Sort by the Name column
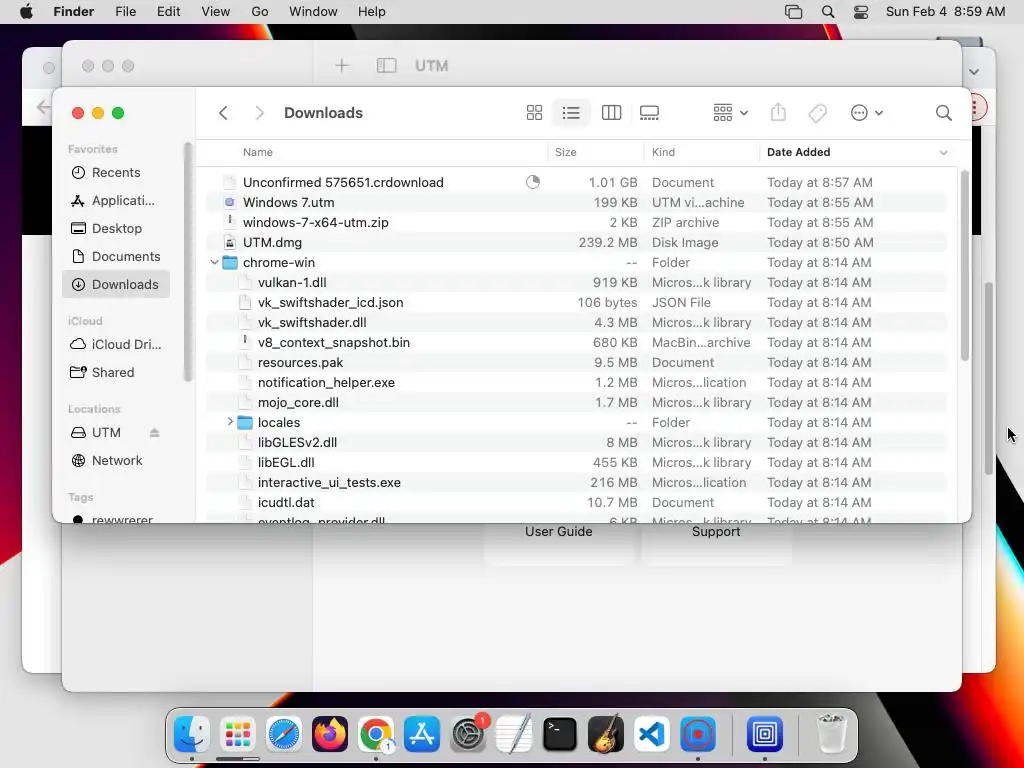This screenshot has width=1024, height=768. click(258, 152)
